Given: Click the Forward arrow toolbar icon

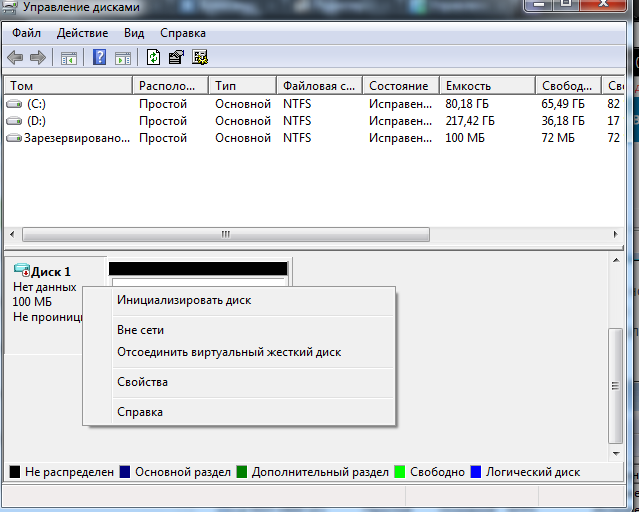Looking at the screenshot, I should (38, 57).
